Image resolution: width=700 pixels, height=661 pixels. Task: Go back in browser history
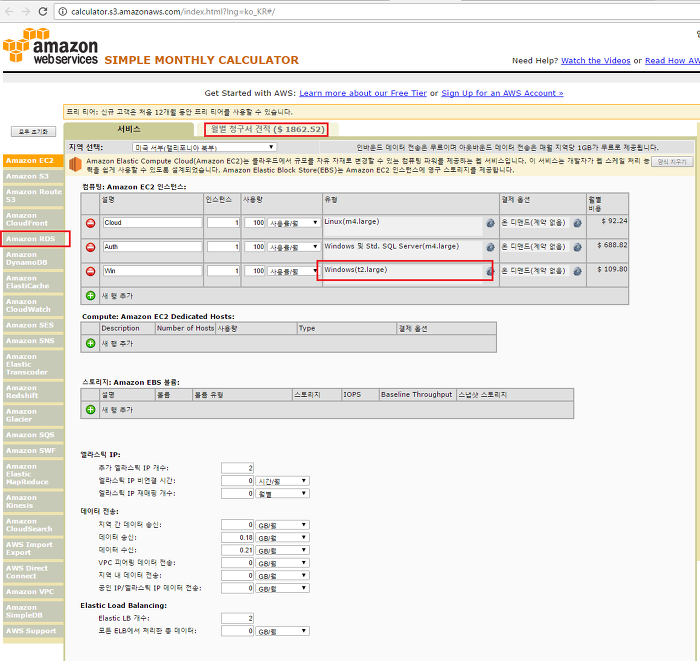(9, 12)
